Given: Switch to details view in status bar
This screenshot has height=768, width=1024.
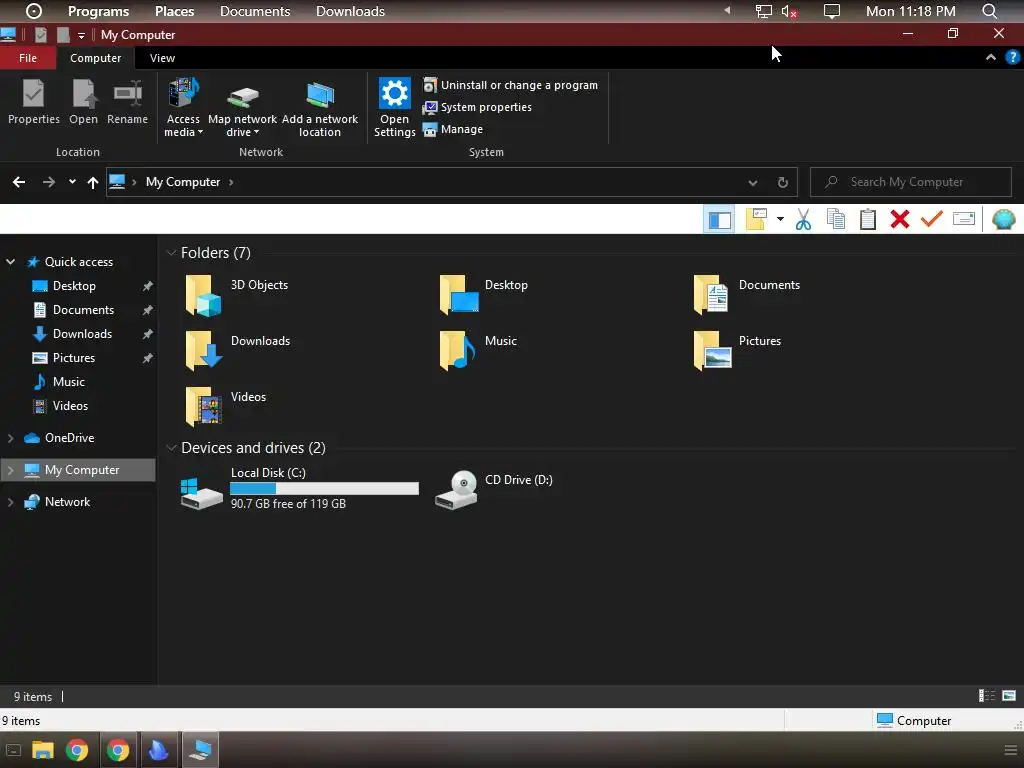Looking at the screenshot, I should 987,696.
